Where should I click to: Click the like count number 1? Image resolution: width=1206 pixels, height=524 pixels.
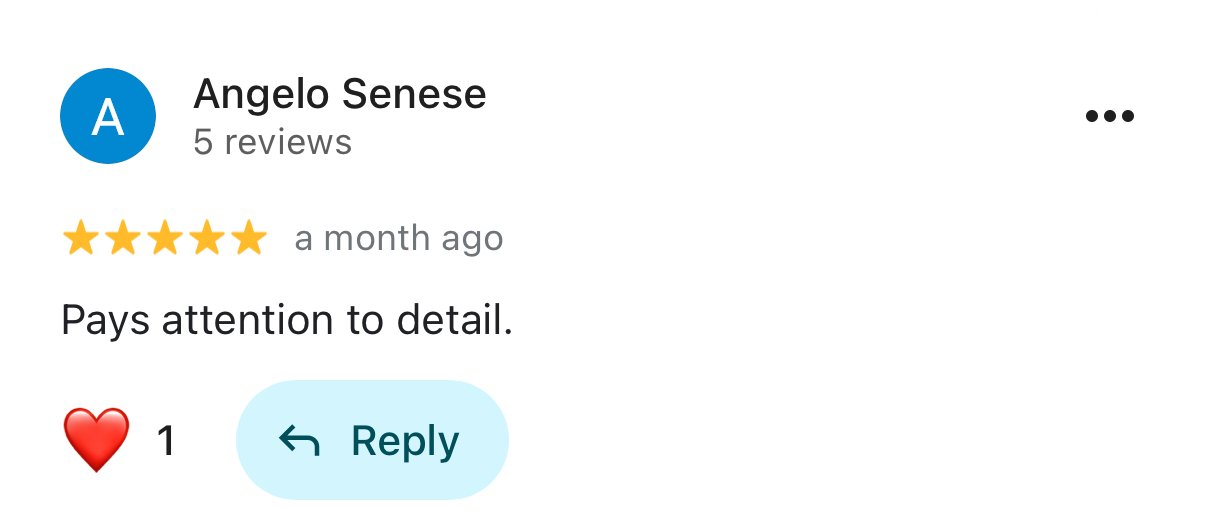(x=166, y=441)
